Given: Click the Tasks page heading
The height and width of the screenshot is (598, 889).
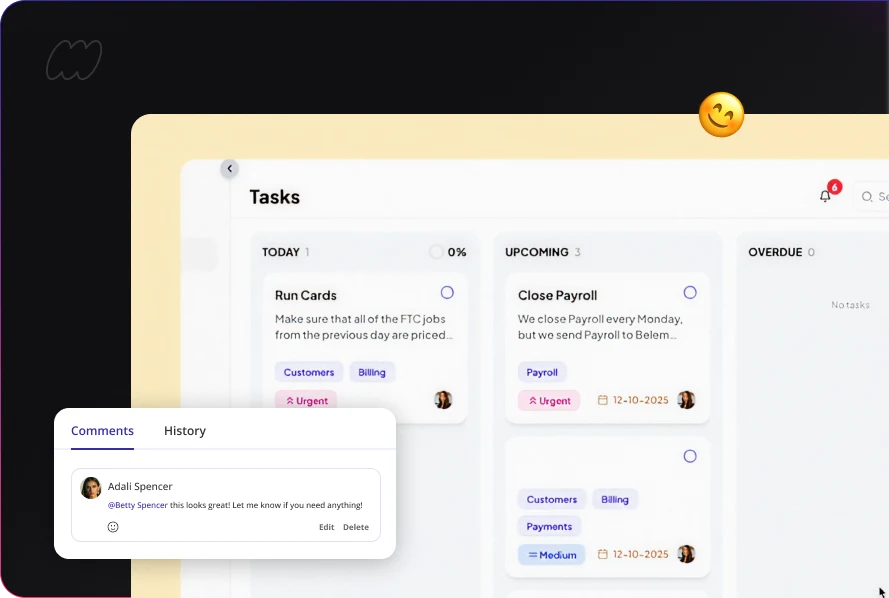Looking at the screenshot, I should click(x=274, y=197).
